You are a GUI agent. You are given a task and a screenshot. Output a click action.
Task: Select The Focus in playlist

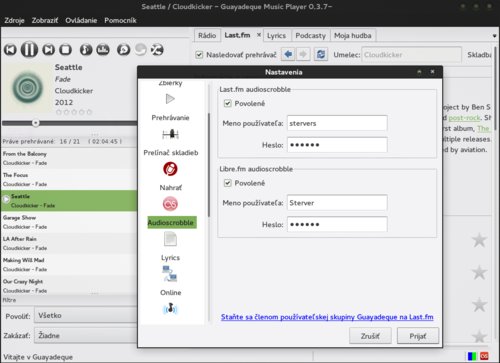pyautogui.click(x=69, y=180)
